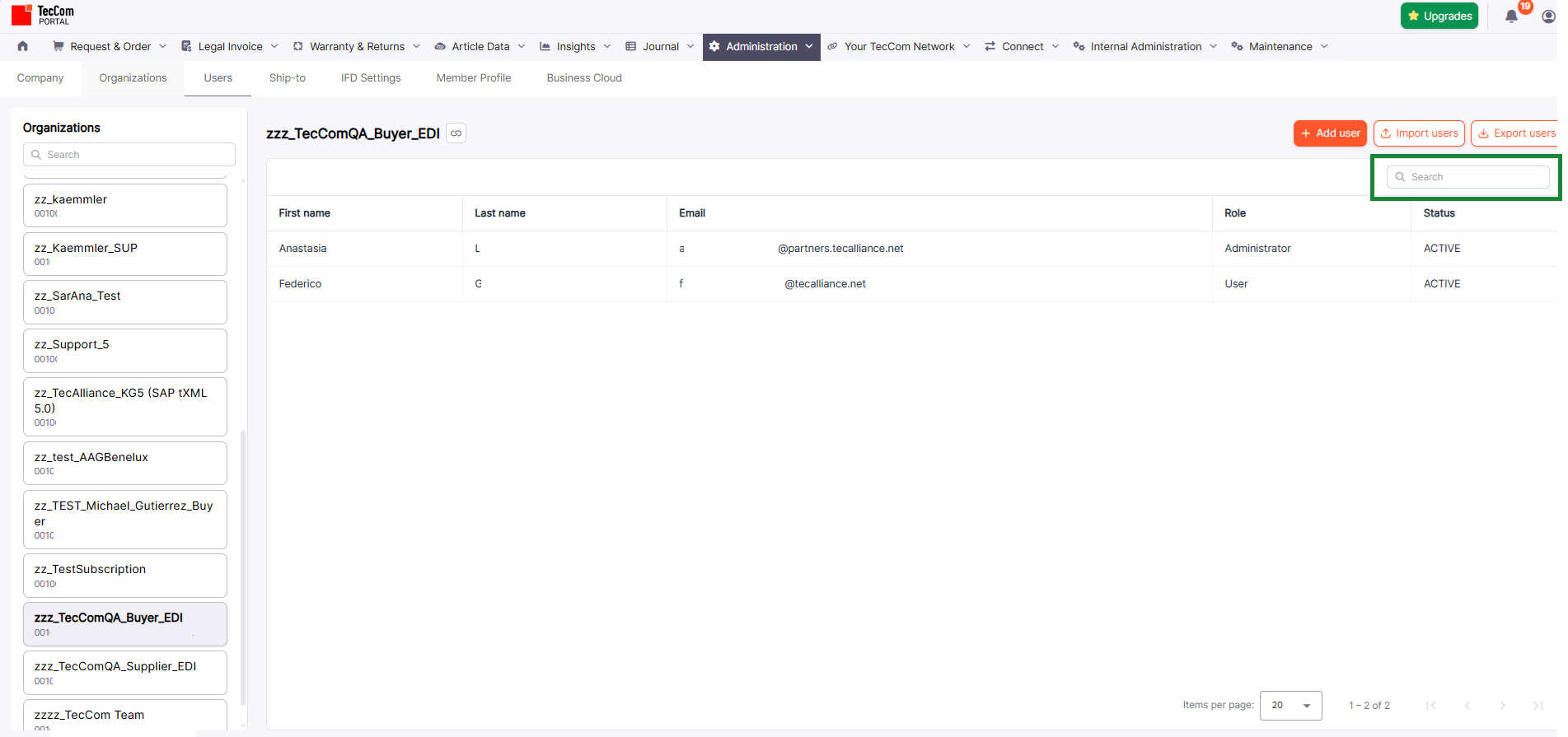Open Your TecCom Network menu

(899, 46)
